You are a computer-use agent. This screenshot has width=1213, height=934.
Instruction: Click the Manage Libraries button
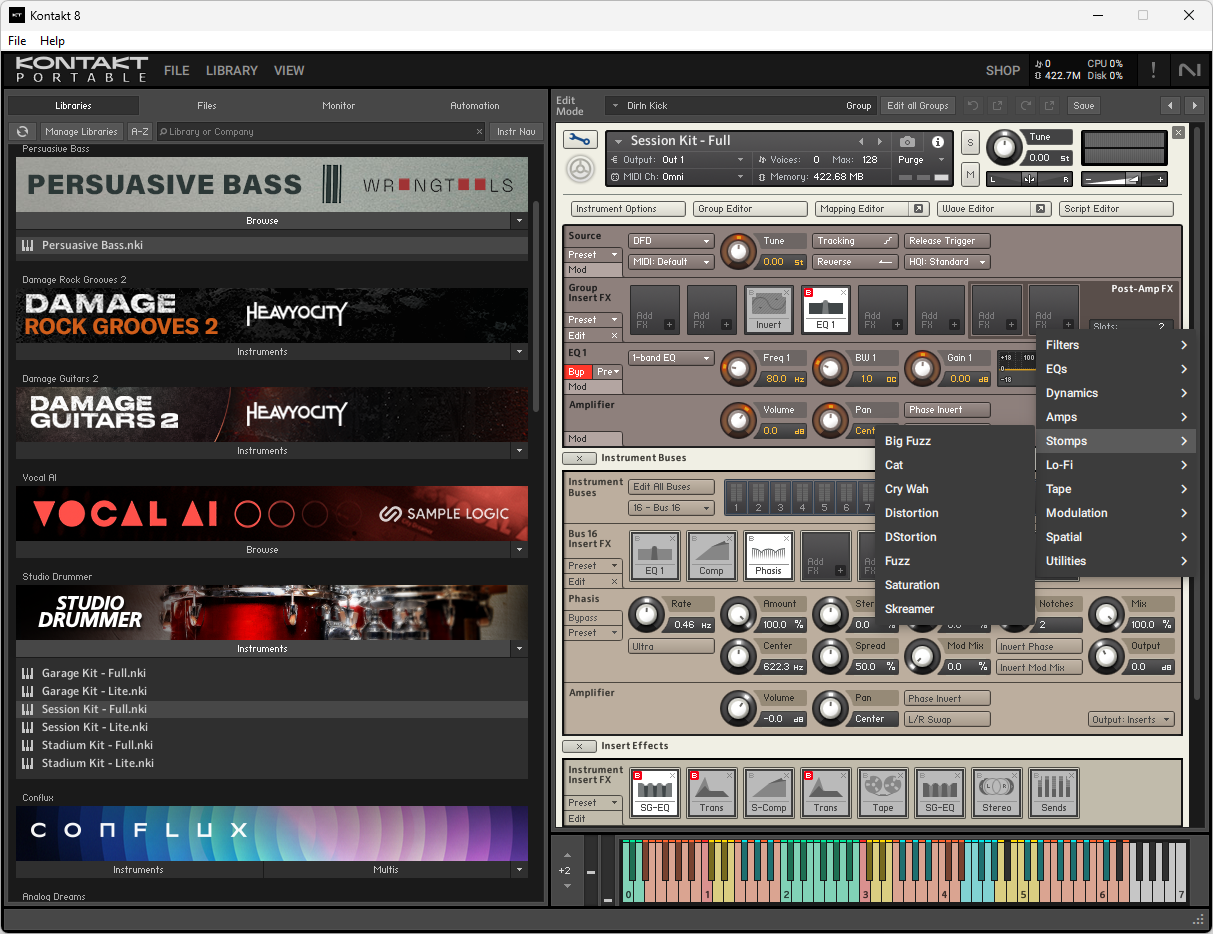82,131
